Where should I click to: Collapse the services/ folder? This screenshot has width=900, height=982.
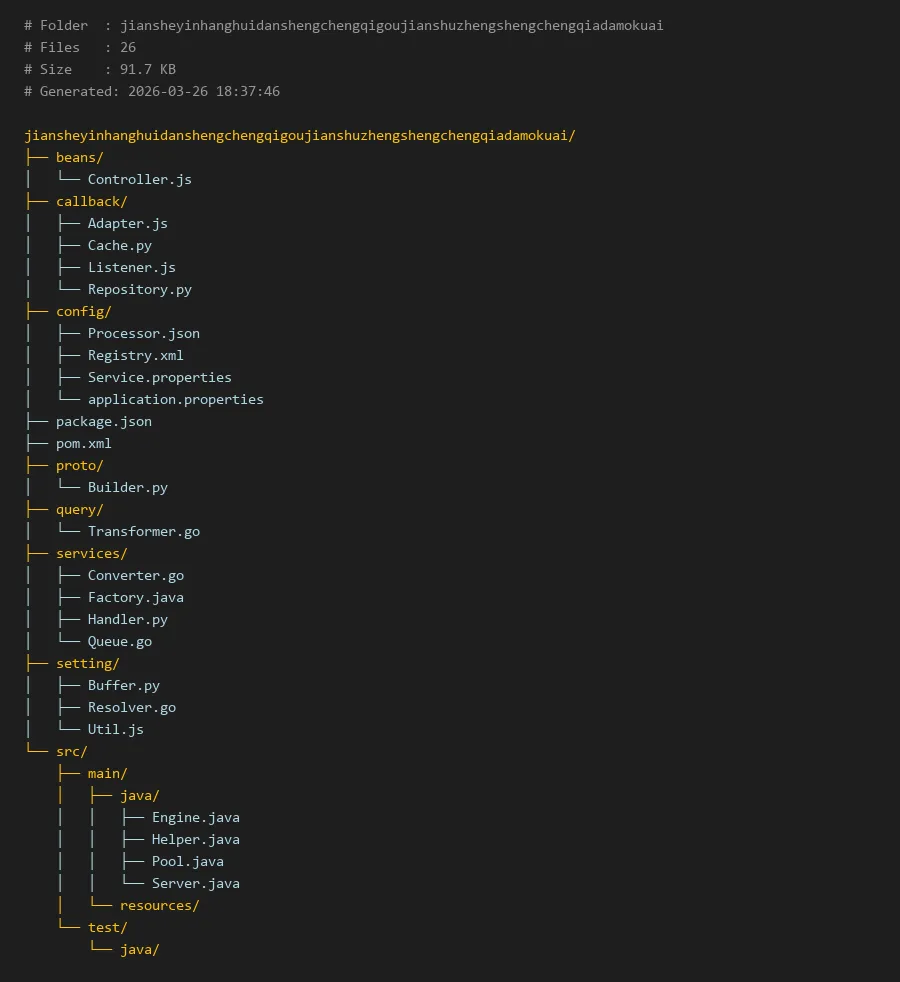coord(91,553)
